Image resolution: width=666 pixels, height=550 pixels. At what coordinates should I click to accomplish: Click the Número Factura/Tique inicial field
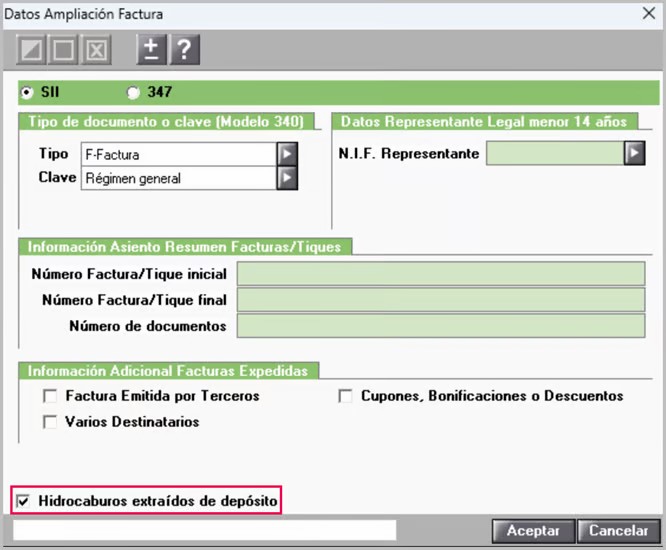(x=441, y=274)
